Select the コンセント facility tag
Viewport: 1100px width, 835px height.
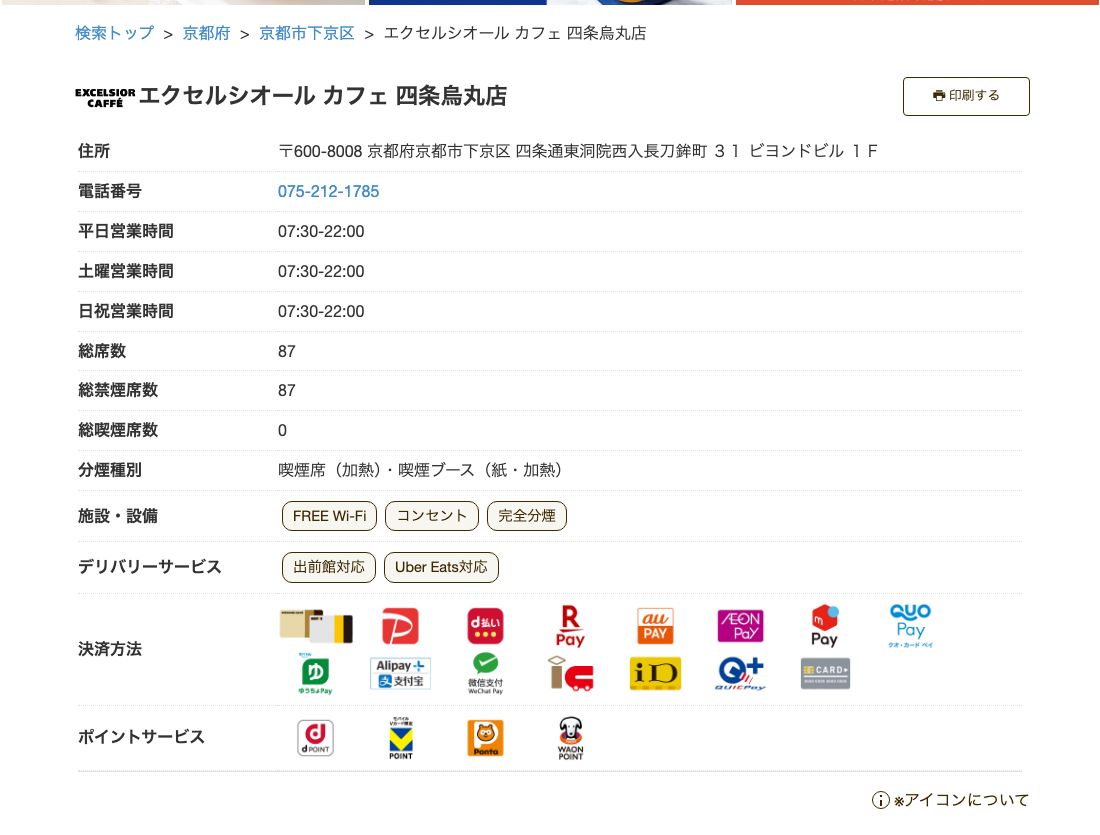[x=431, y=516]
